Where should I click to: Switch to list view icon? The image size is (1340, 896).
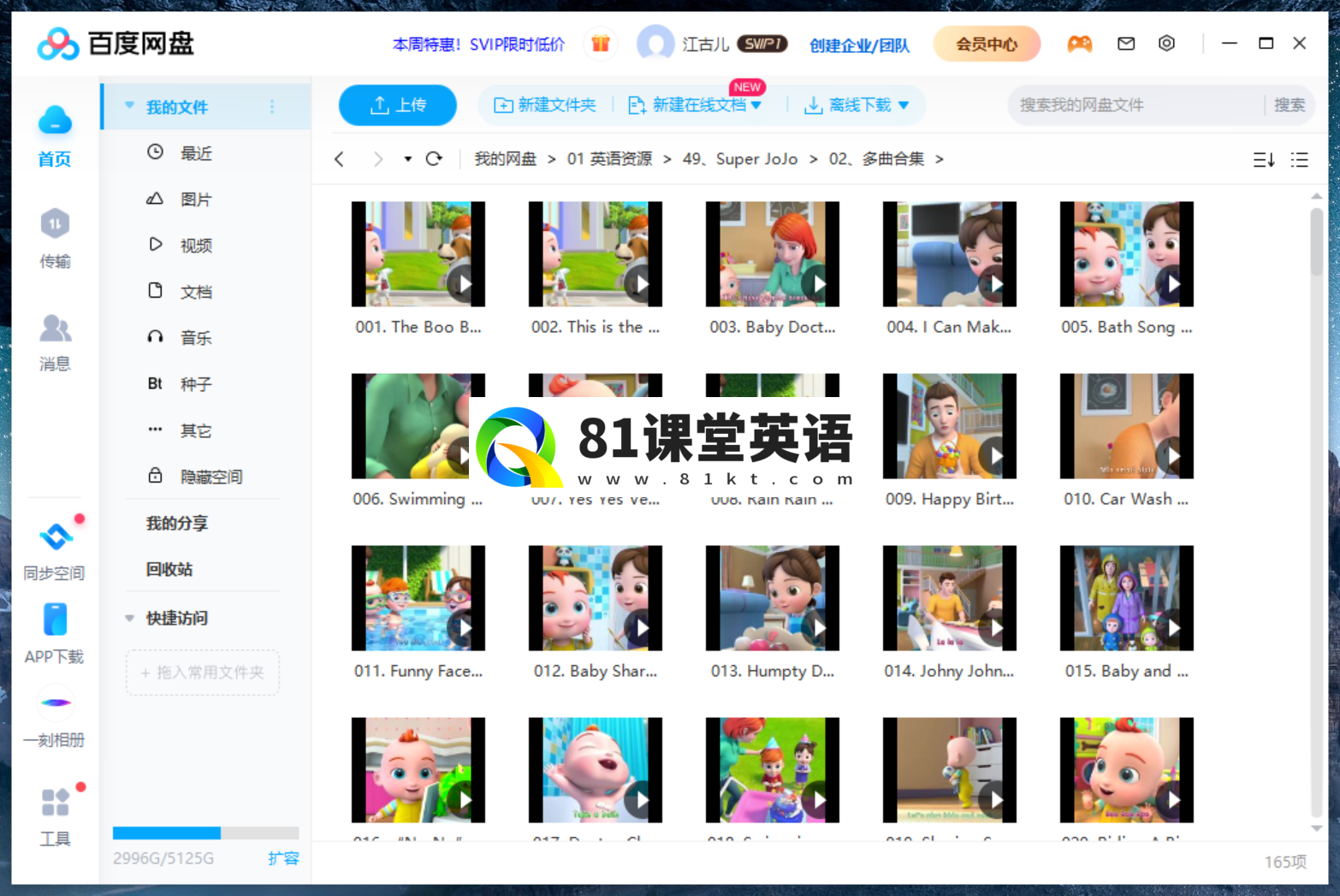coord(1299,159)
